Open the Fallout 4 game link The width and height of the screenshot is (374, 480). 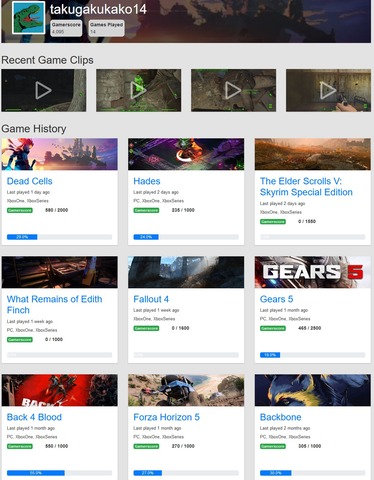[151, 299]
